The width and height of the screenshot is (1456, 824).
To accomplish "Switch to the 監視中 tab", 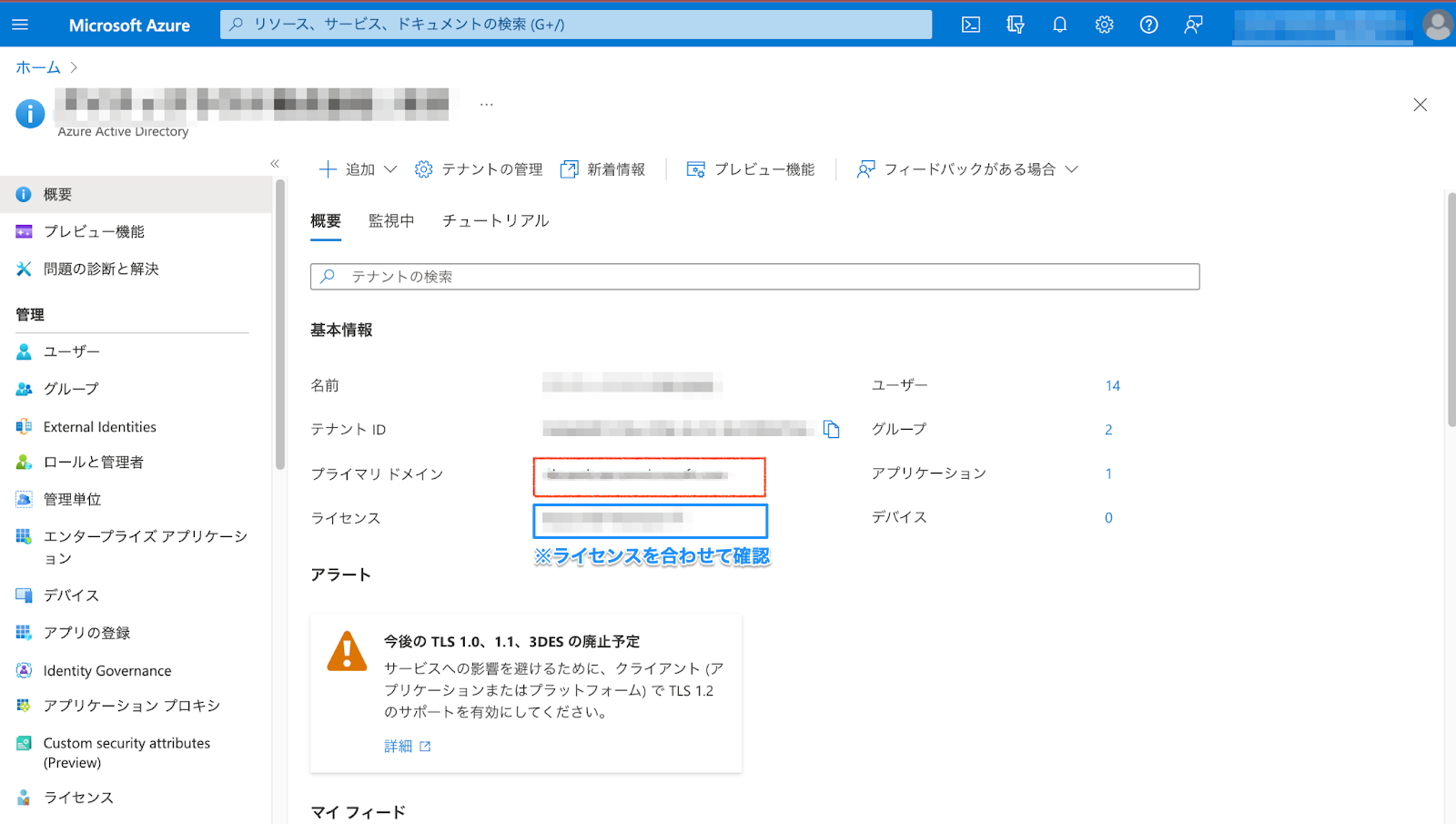I will (x=391, y=221).
